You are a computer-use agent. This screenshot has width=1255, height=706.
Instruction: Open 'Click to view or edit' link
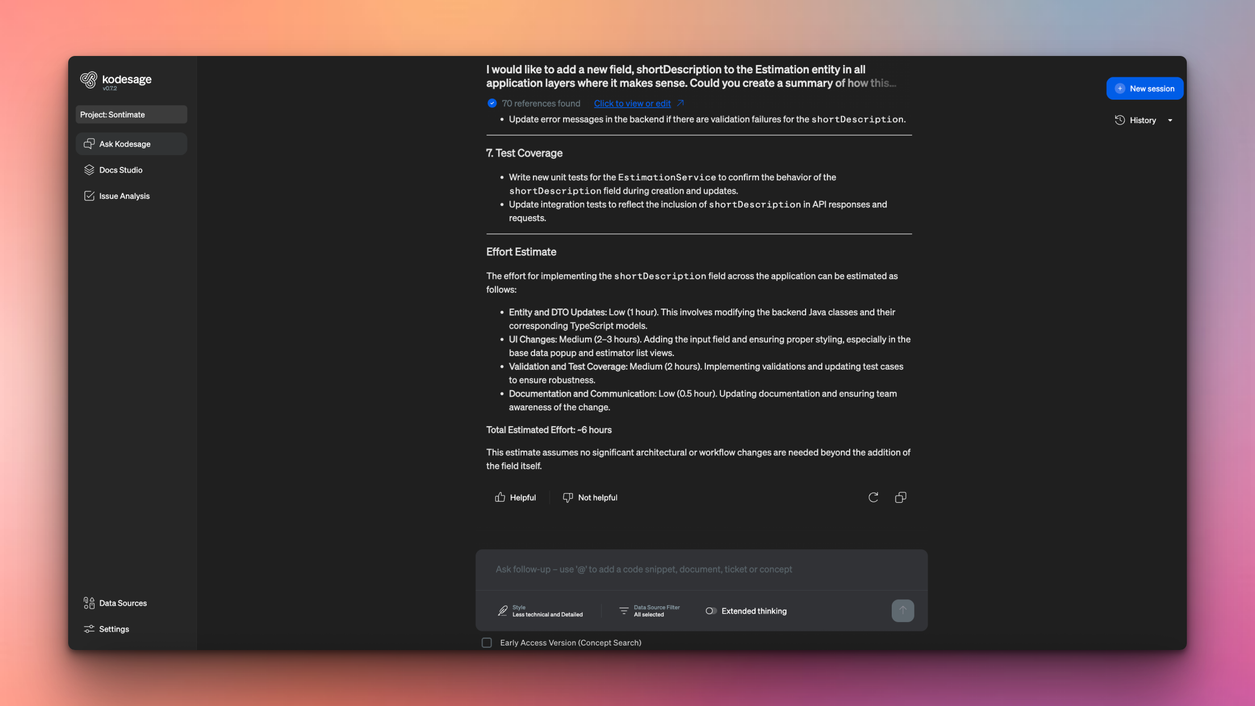click(632, 104)
